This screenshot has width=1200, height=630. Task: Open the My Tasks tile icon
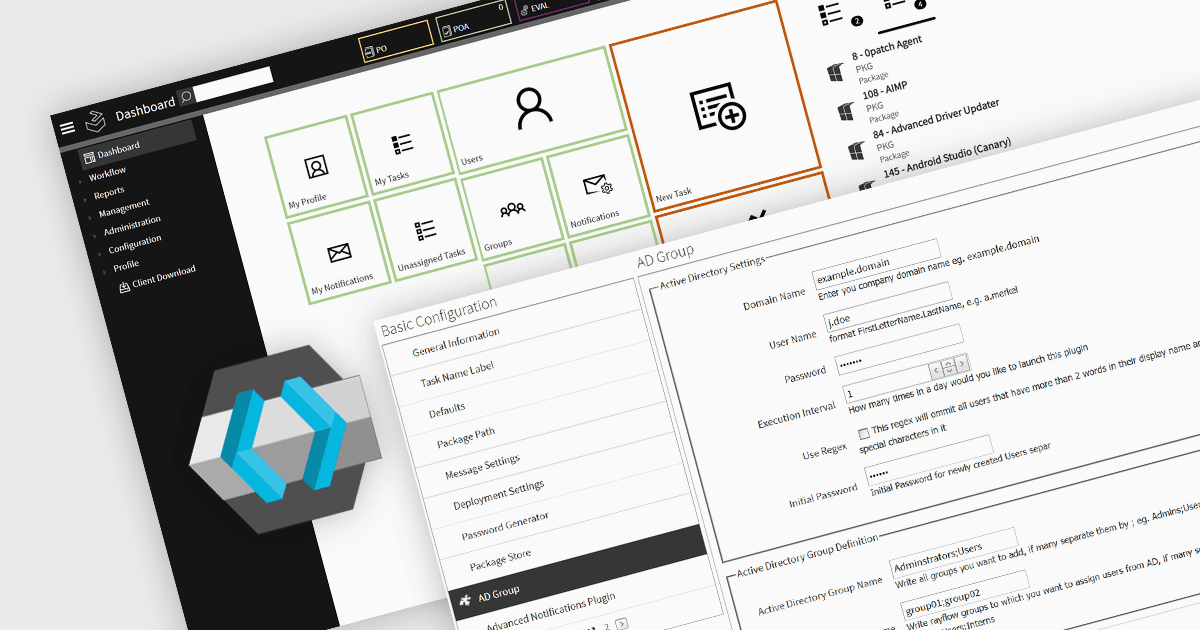point(402,145)
